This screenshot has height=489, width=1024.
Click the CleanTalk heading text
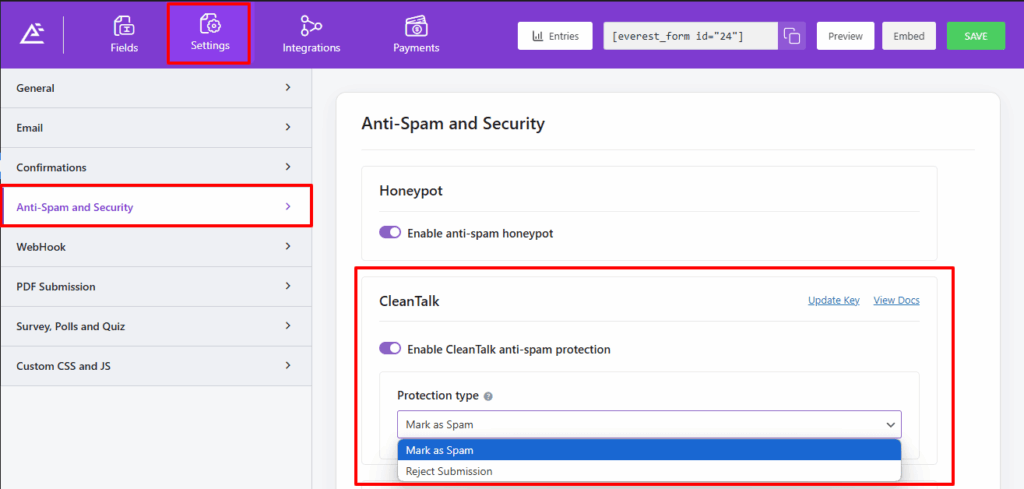[x=409, y=301]
